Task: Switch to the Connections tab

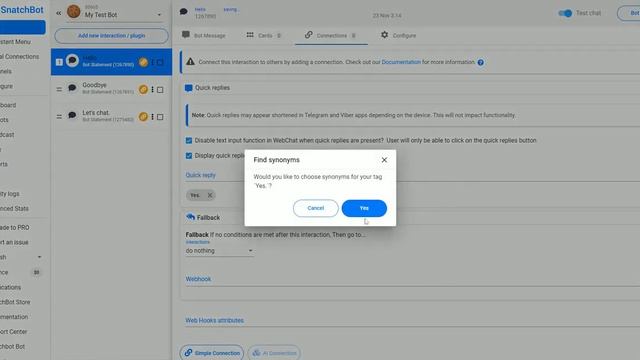Action: pyautogui.click(x=331, y=36)
